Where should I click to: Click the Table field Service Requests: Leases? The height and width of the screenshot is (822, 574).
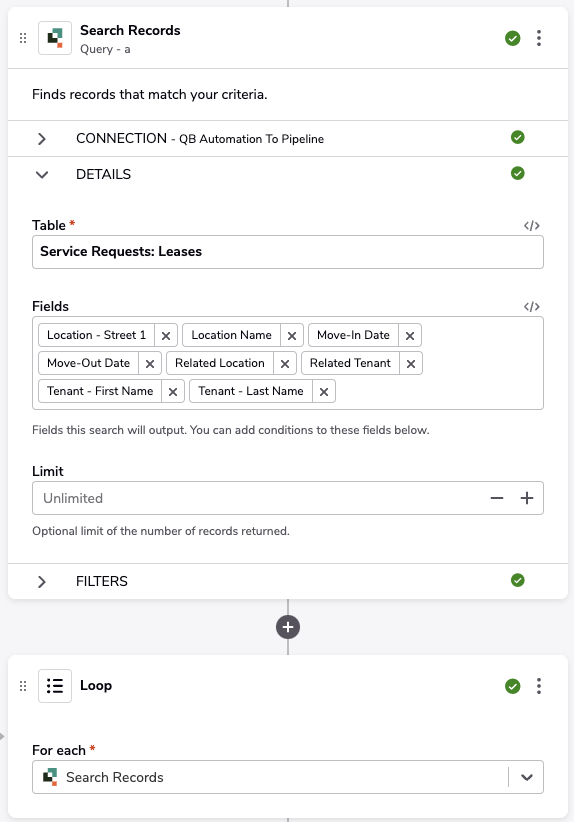[288, 252]
